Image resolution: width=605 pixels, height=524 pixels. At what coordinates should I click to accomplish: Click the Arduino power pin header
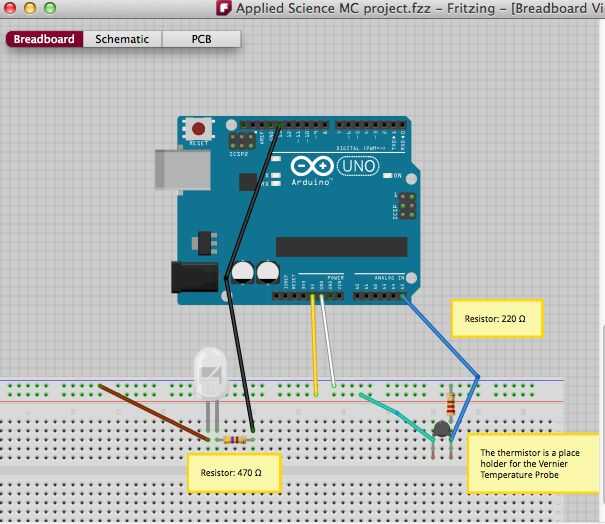[308, 296]
